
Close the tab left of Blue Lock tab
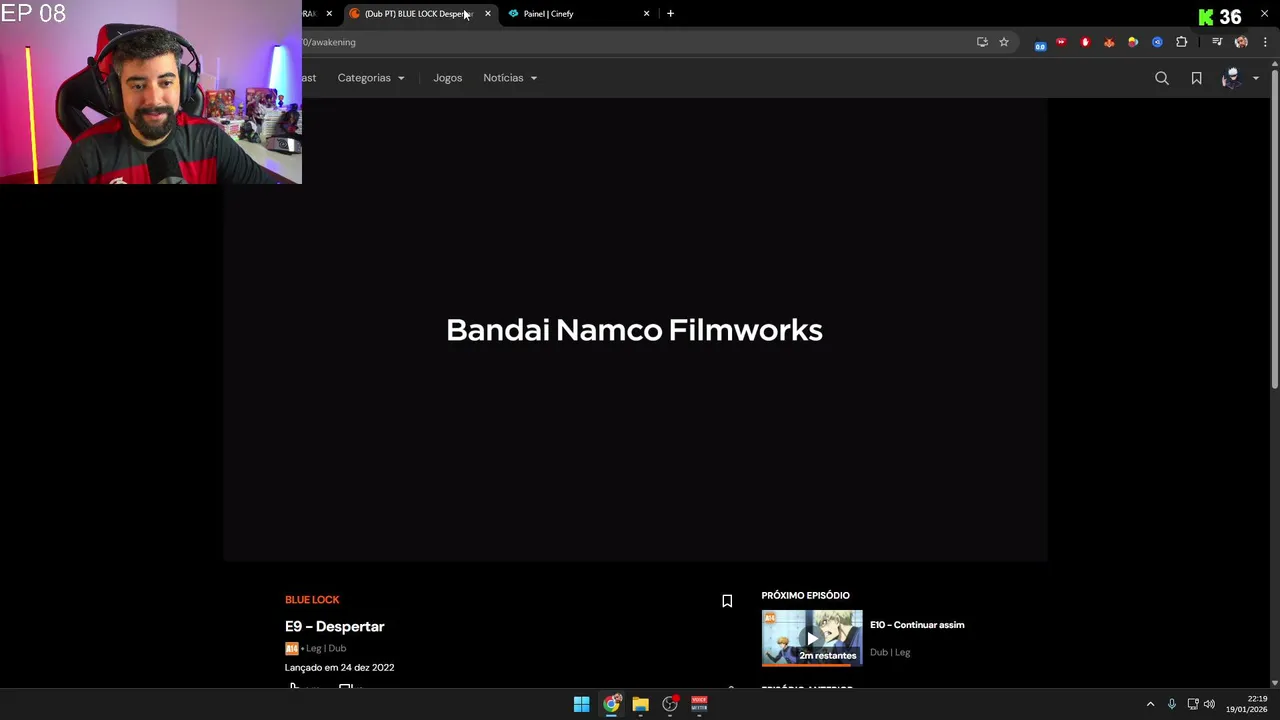click(329, 14)
